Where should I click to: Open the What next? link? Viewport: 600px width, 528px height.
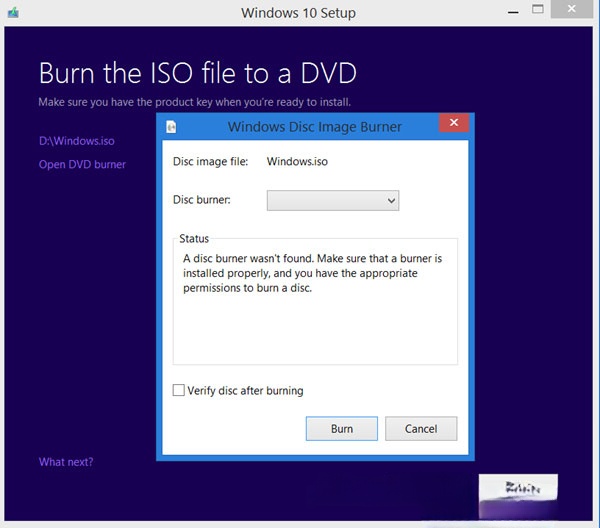tap(66, 462)
